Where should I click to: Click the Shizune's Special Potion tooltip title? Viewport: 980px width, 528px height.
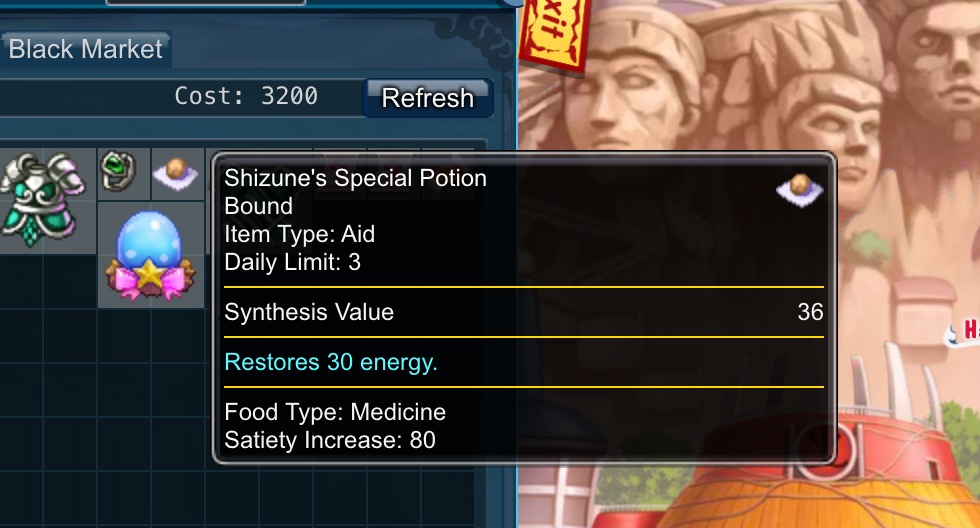(355, 178)
